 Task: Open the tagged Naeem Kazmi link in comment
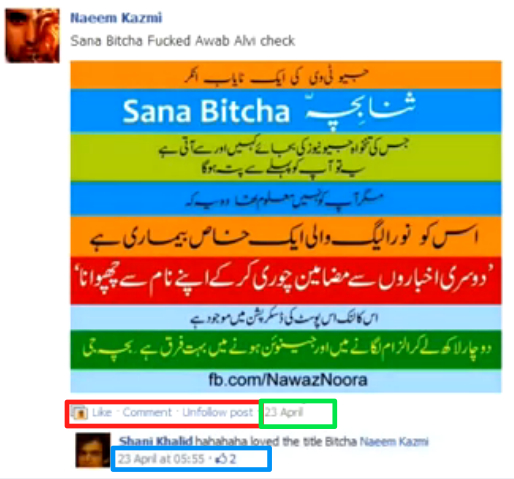[394, 442]
